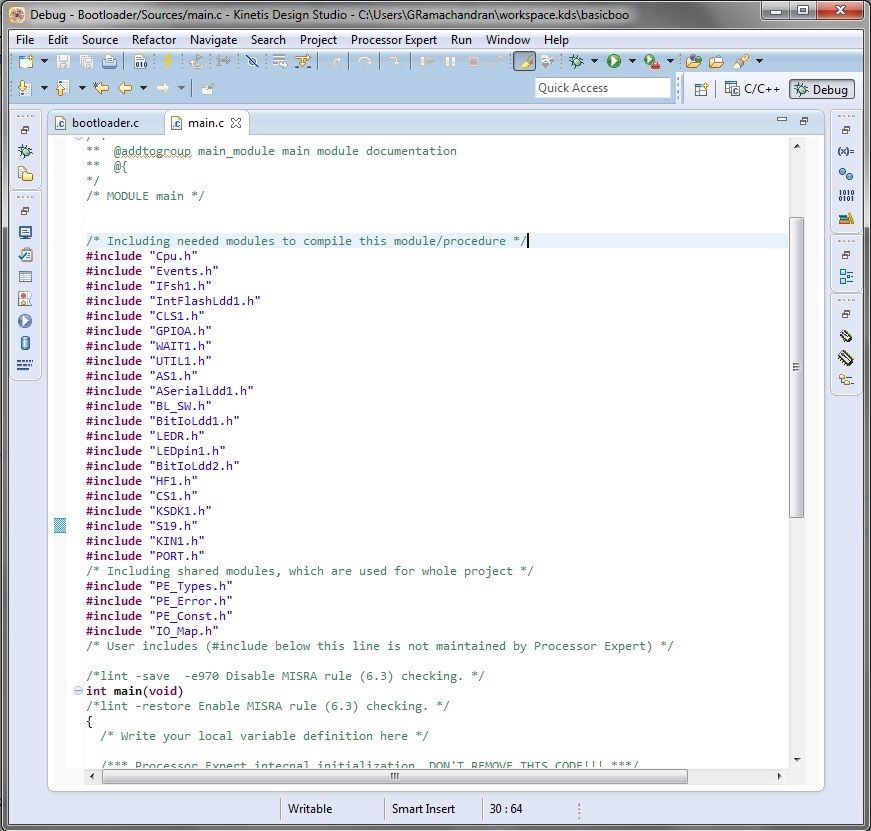Open the Back history dropdown arrow
This screenshot has width=871, height=831.
pyautogui.click(x=143, y=88)
